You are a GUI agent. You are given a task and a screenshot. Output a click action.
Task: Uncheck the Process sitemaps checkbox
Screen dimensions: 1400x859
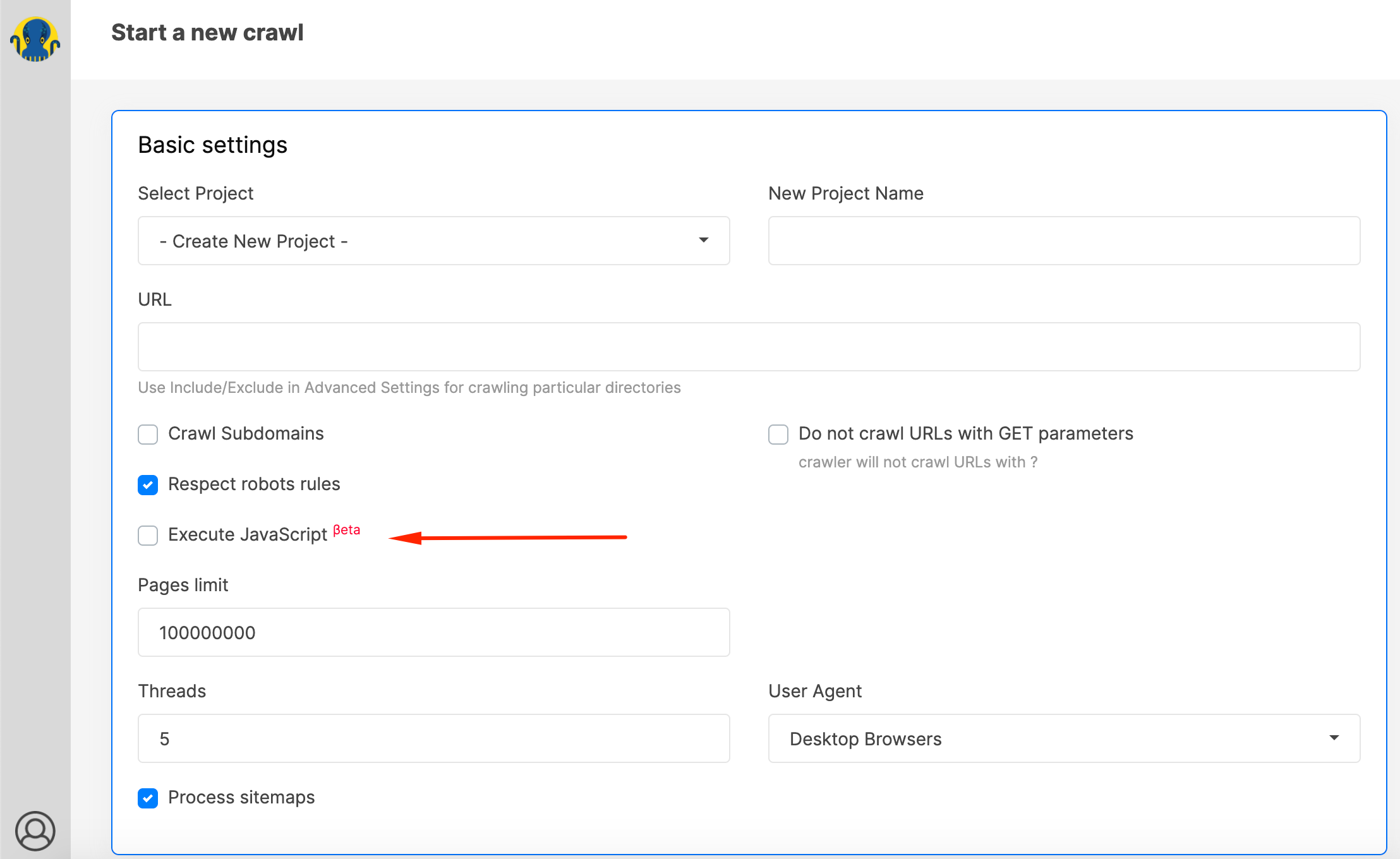click(148, 798)
